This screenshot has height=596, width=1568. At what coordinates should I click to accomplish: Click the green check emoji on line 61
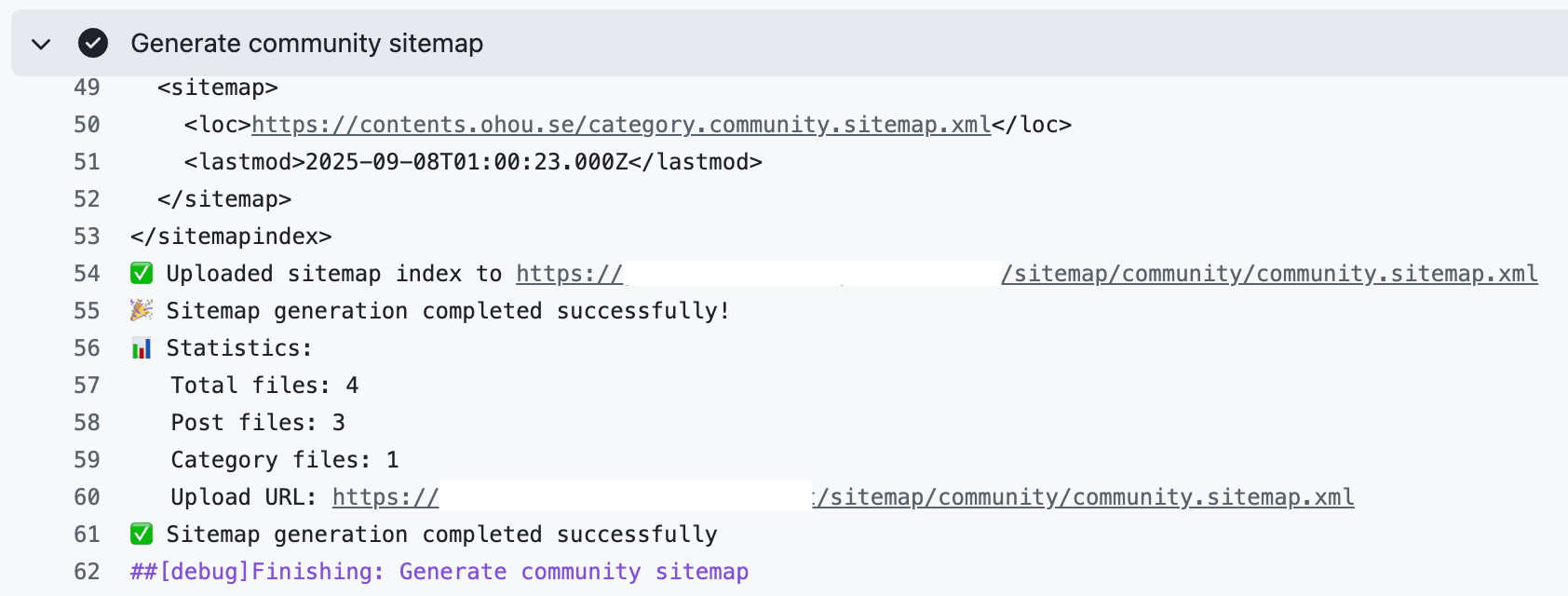pyautogui.click(x=142, y=535)
